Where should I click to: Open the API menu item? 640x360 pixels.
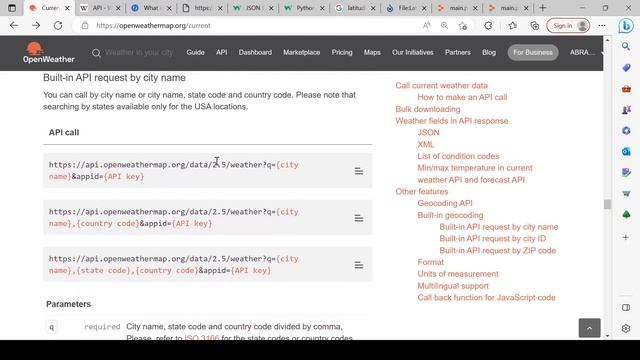pos(222,52)
